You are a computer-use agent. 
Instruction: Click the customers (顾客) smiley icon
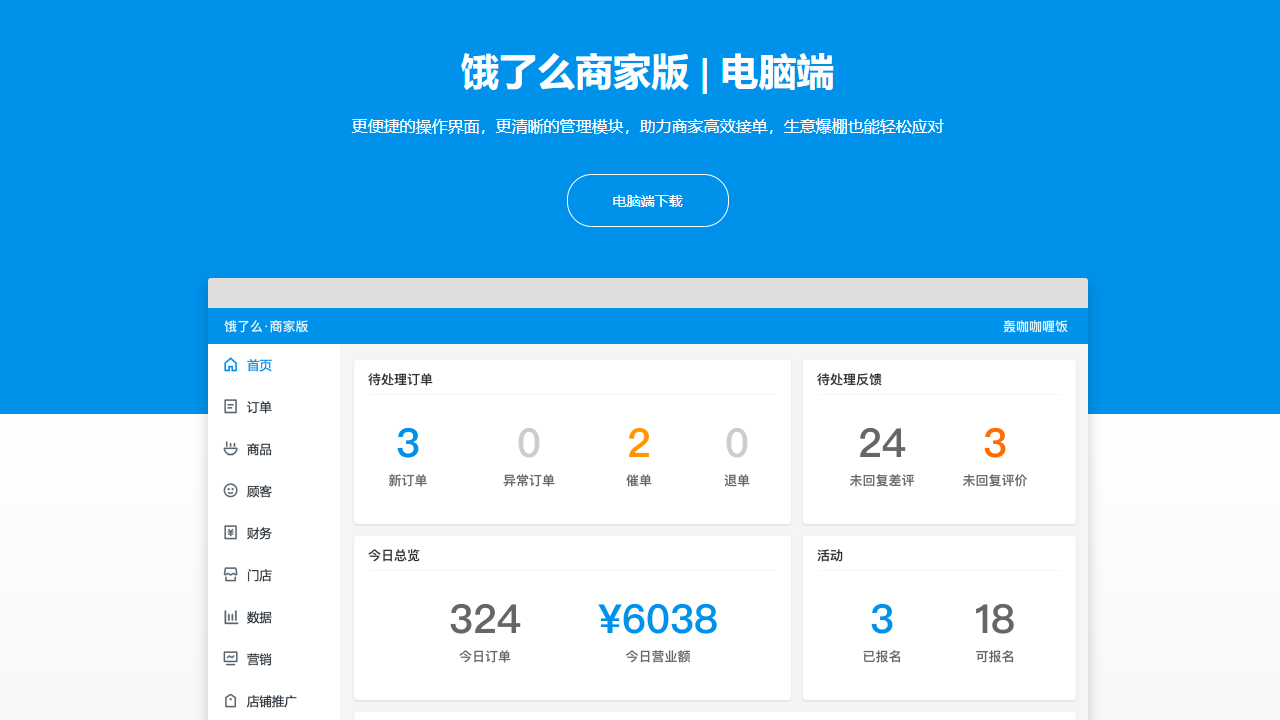(x=231, y=491)
